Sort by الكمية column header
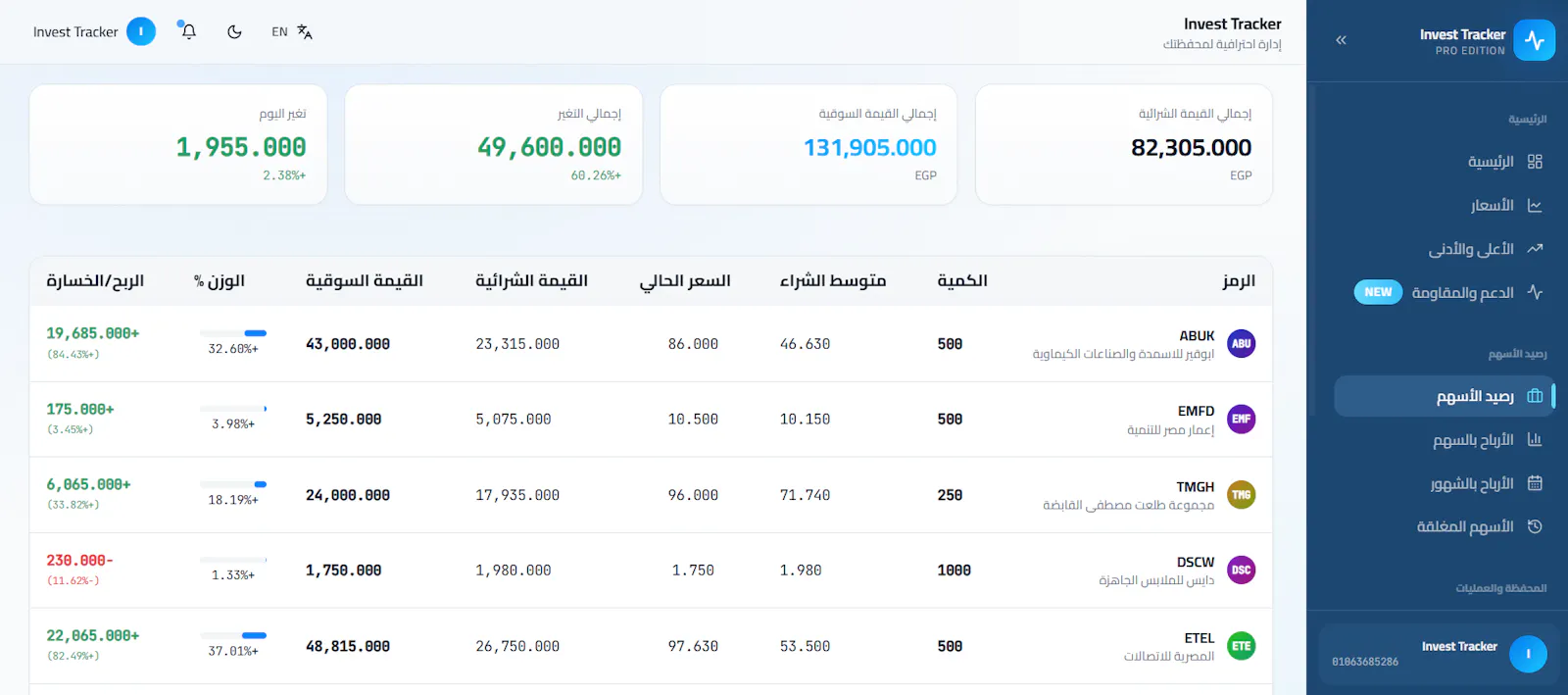Image resolution: width=1568 pixels, height=695 pixels. tap(962, 281)
